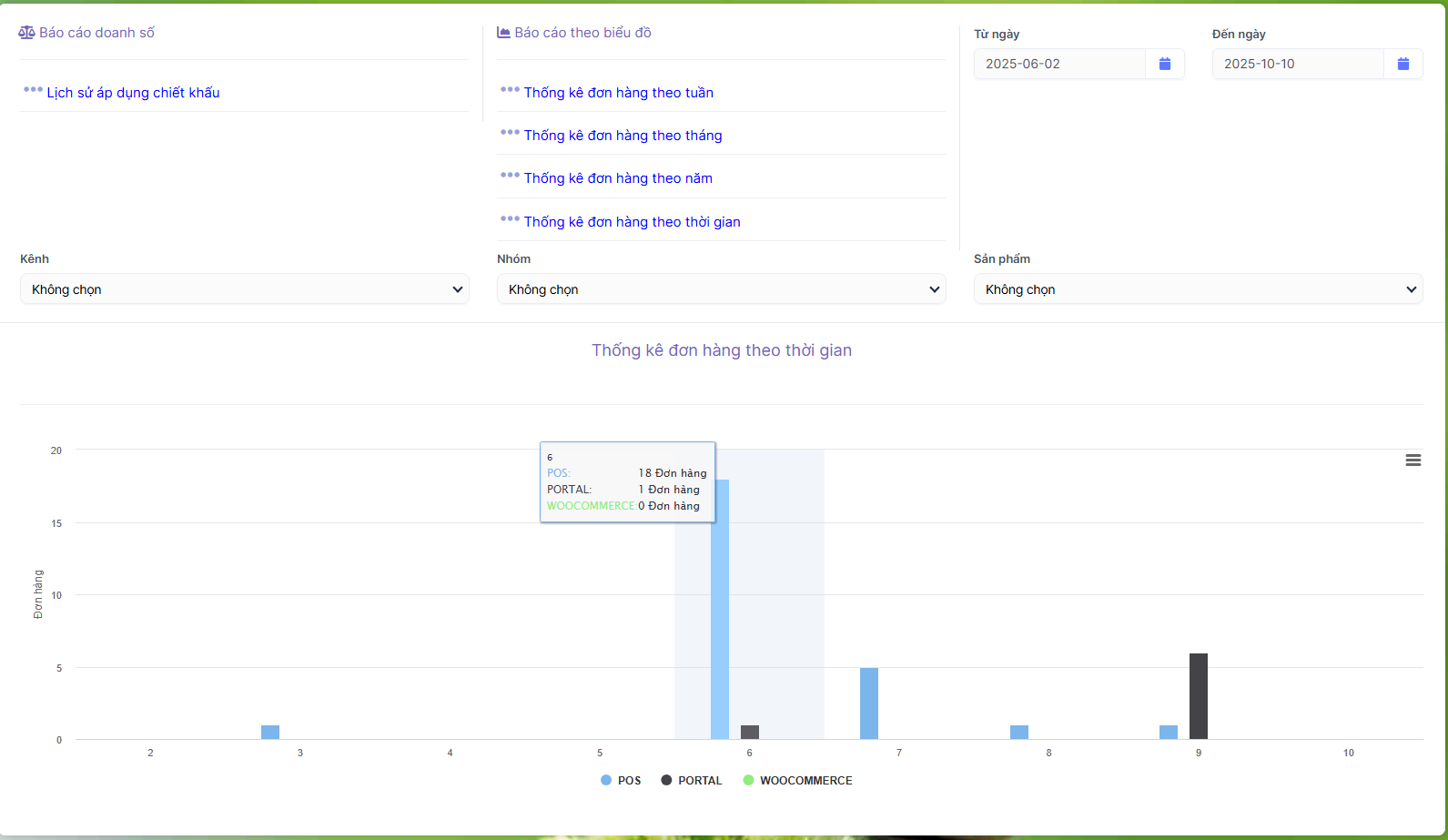The image size is (1448, 840).
Task: Toggle the PORTAL series in chart legend
Action: click(x=692, y=781)
